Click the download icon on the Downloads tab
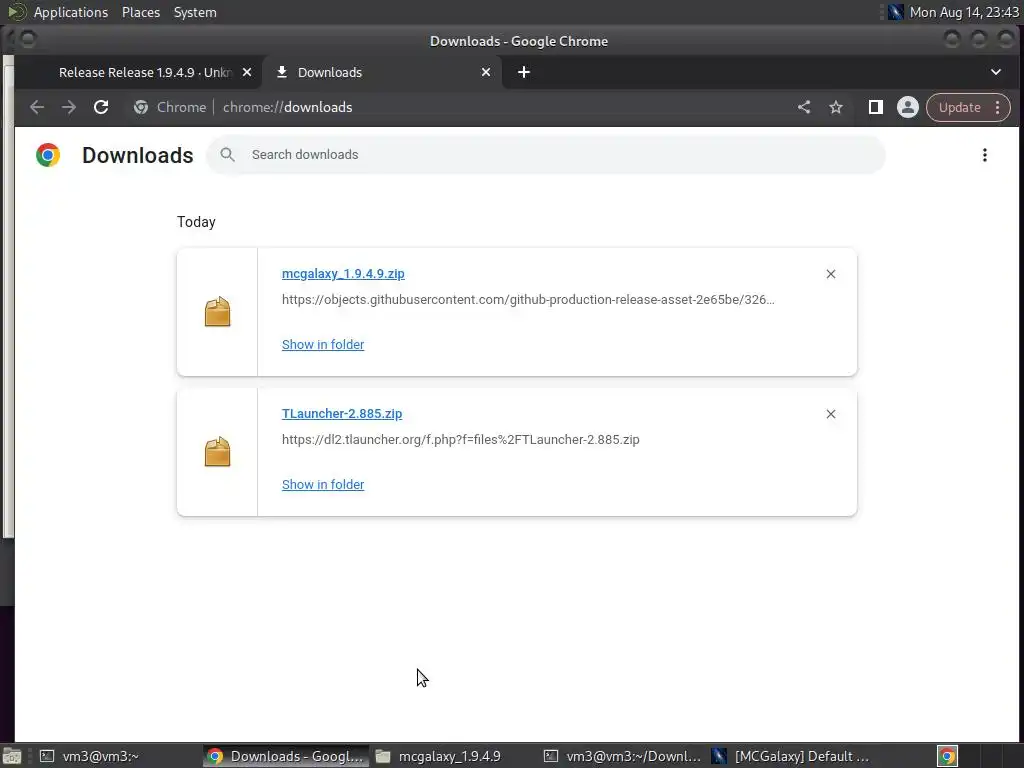Screen dimensions: 1024x768 pyautogui.click(x=281, y=72)
